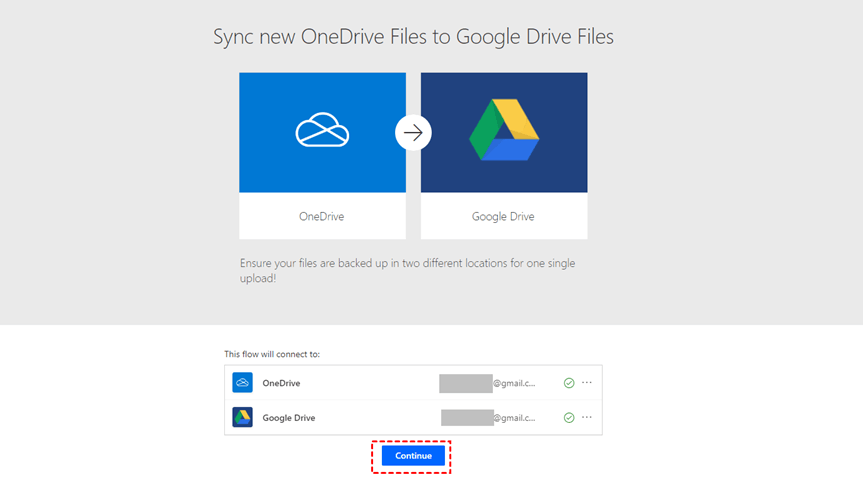Select the OneDrive label under the blue tile

321,216
